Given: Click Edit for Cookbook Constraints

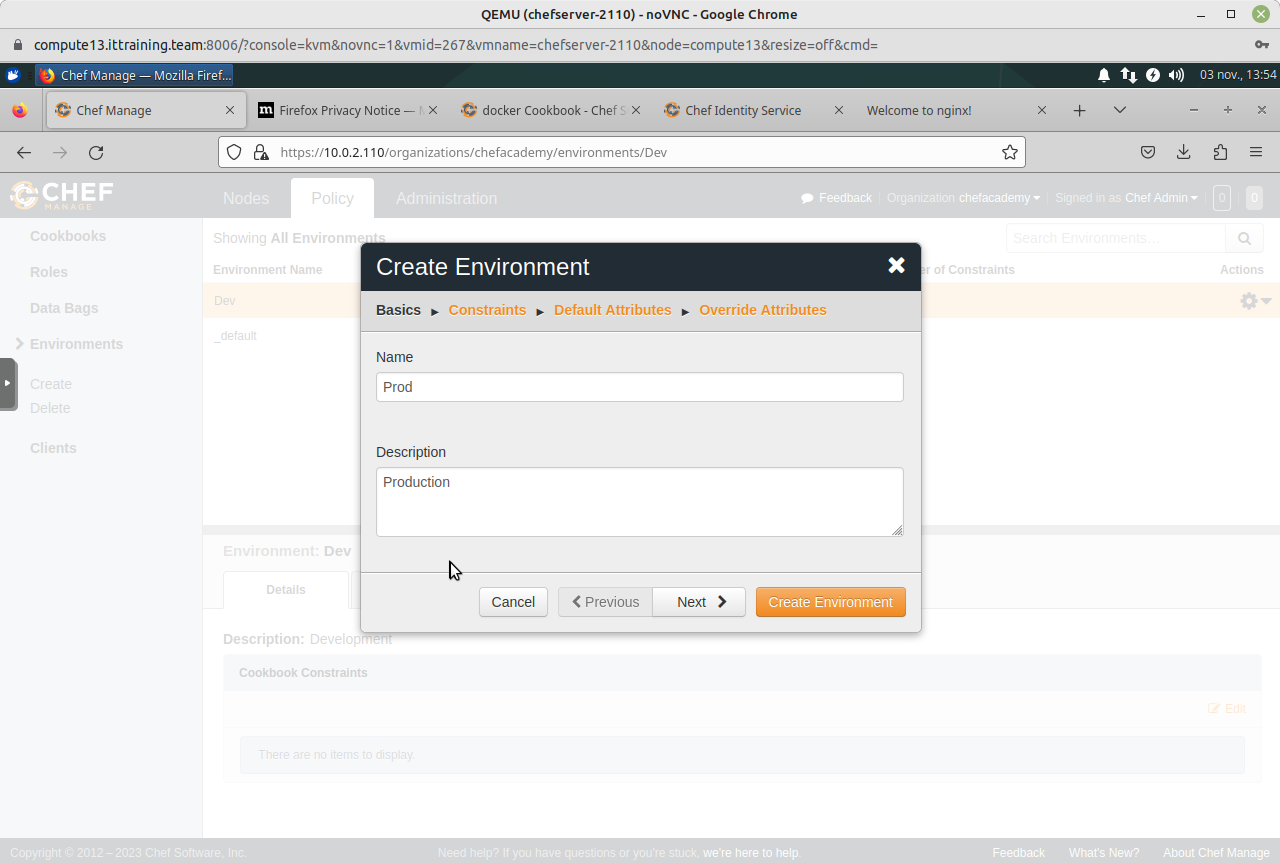Looking at the screenshot, I should (1227, 709).
